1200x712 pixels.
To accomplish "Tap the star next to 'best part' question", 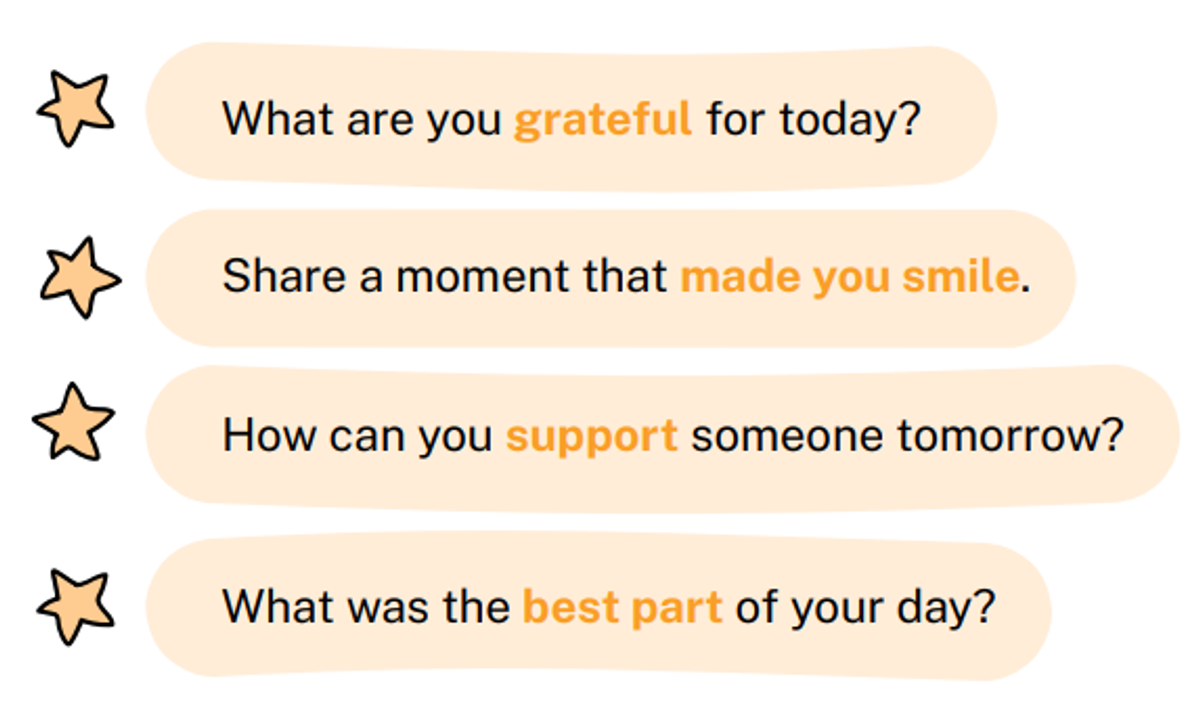I will pos(75,606).
